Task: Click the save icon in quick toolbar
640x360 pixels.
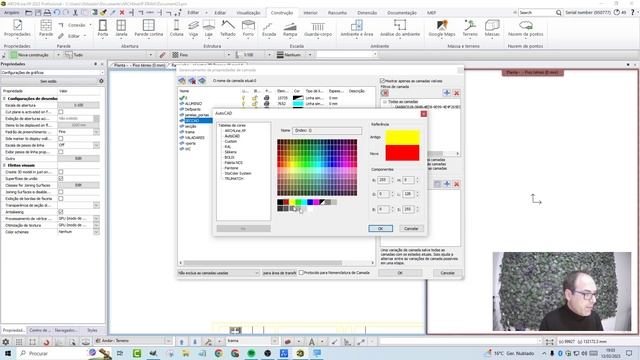Action: pos(38,13)
